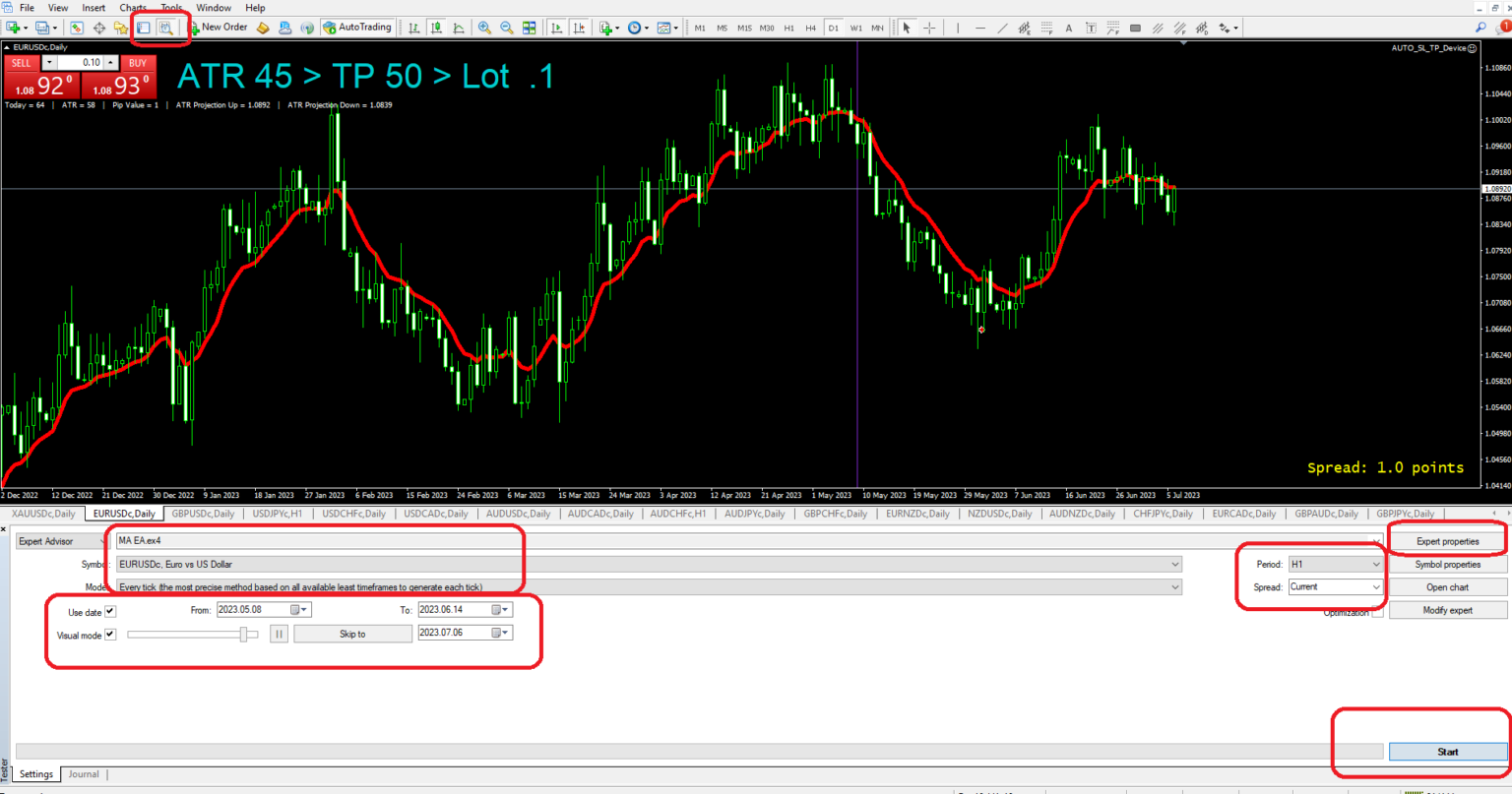The image size is (1512, 794).
Task: Zoom in on the chart
Action: pyautogui.click(x=484, y=28)
